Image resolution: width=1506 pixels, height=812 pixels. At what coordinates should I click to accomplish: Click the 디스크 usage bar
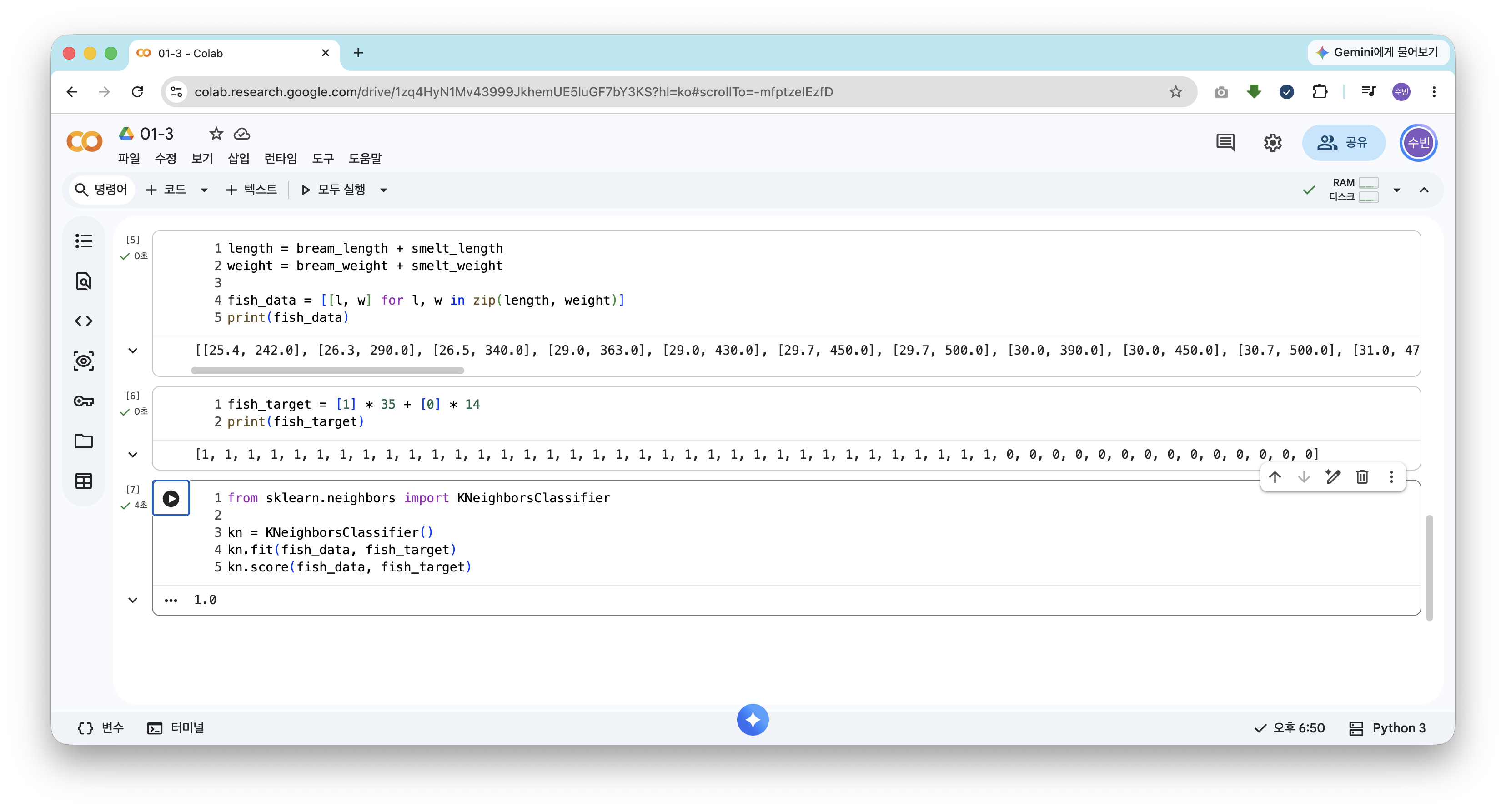pos(1368,197)
